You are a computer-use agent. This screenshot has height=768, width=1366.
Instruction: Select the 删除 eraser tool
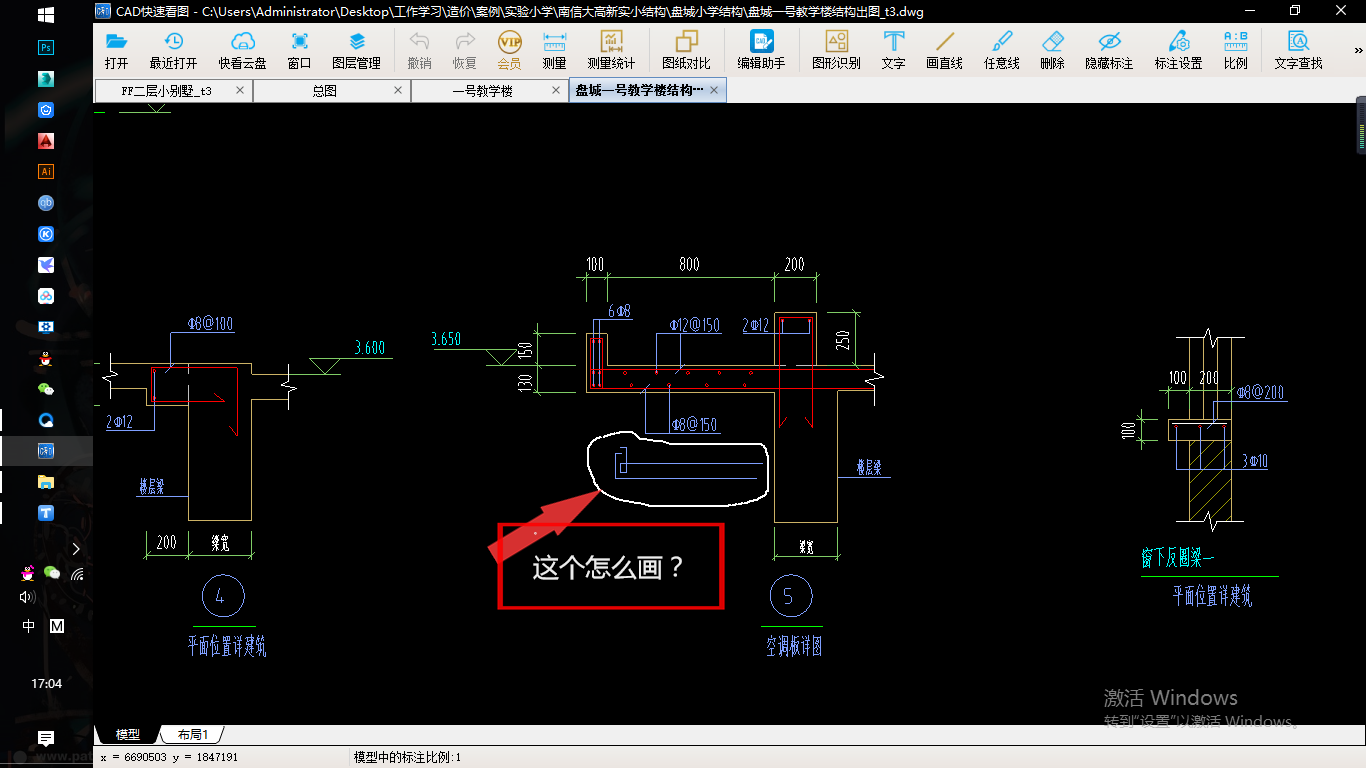tap(1052, 50)
